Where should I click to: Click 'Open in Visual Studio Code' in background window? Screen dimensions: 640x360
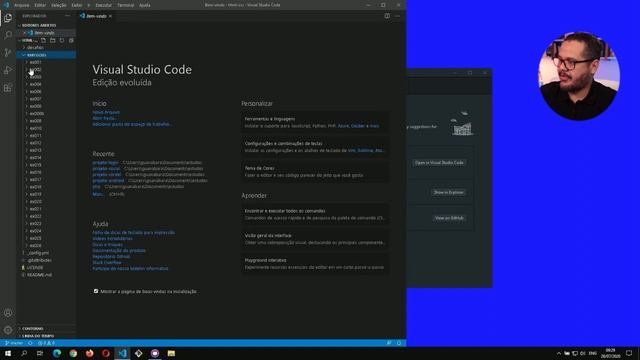tap(439, 163)
